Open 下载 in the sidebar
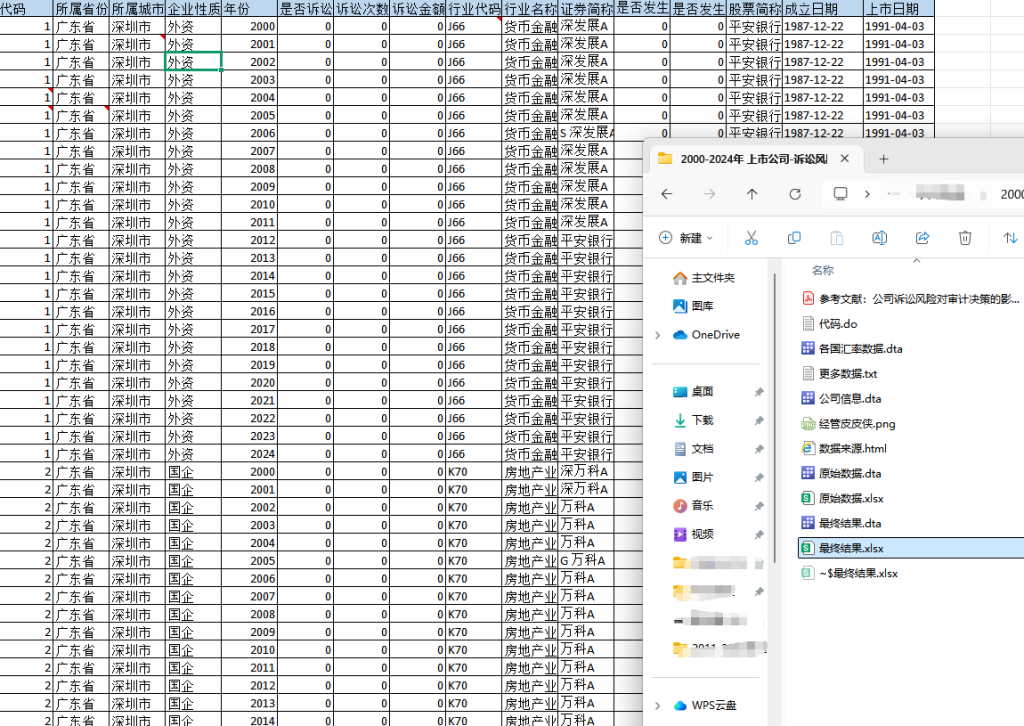Screen dimensions: 1024x726 [702, 421]
